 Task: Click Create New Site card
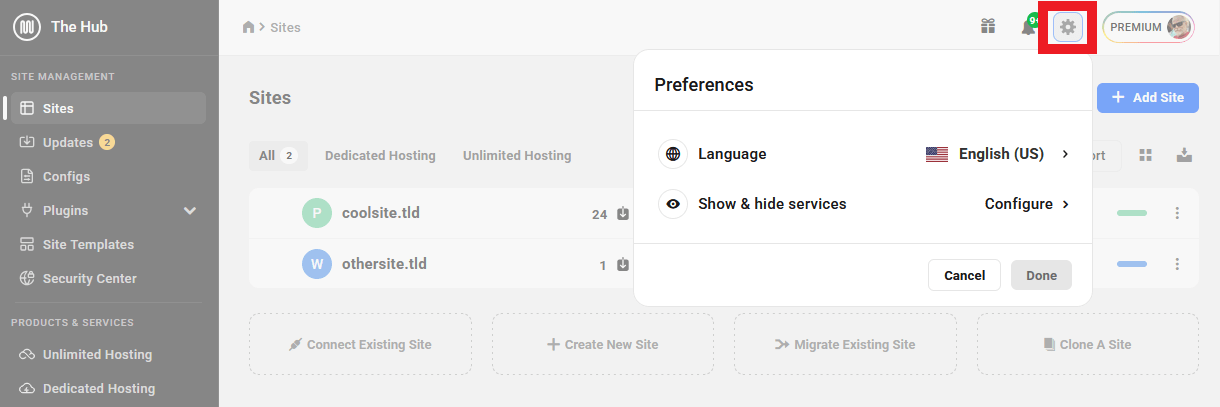603,344
